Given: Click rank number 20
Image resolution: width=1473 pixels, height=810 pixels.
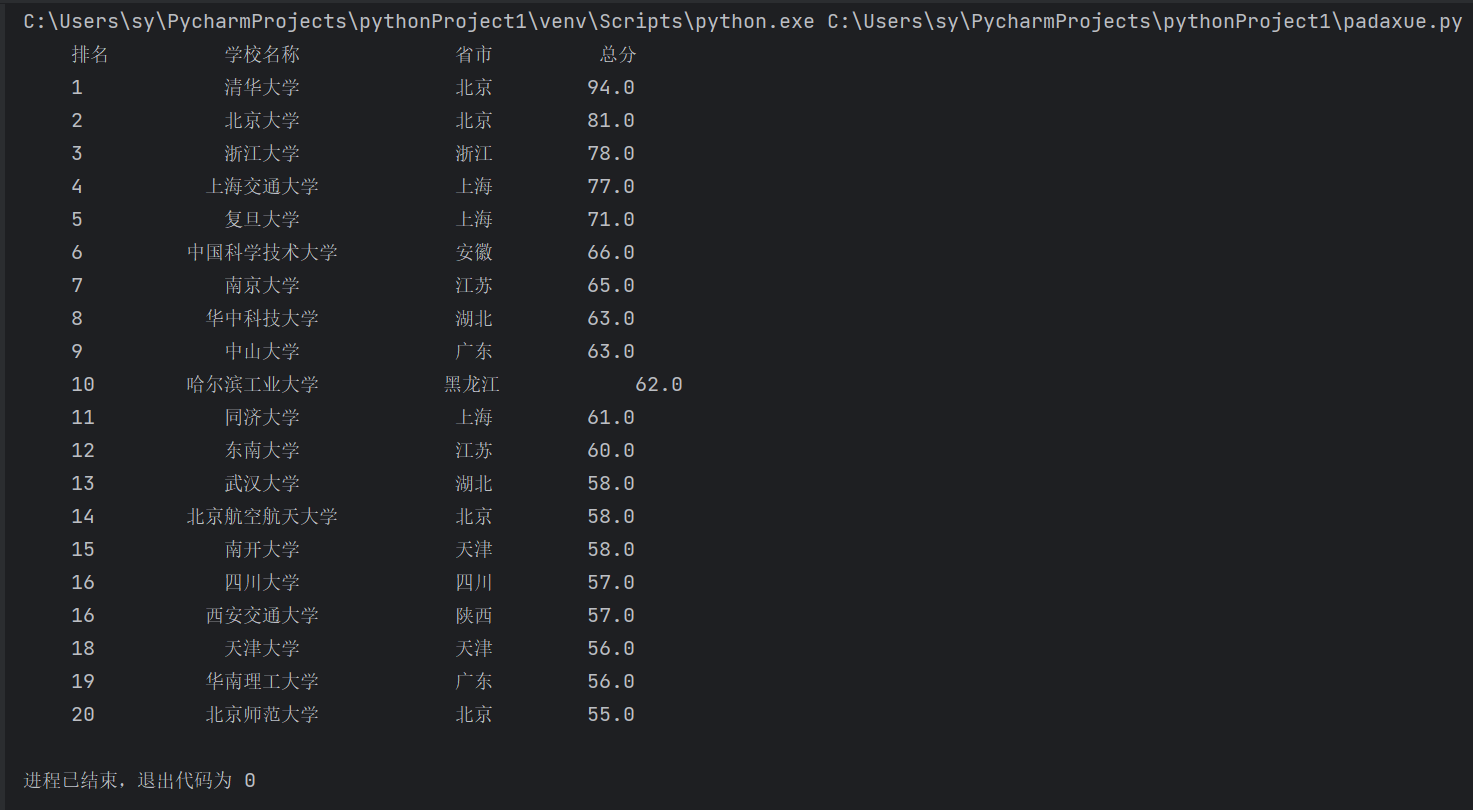Looking at the screenshot, I should [x=83, y=715].
